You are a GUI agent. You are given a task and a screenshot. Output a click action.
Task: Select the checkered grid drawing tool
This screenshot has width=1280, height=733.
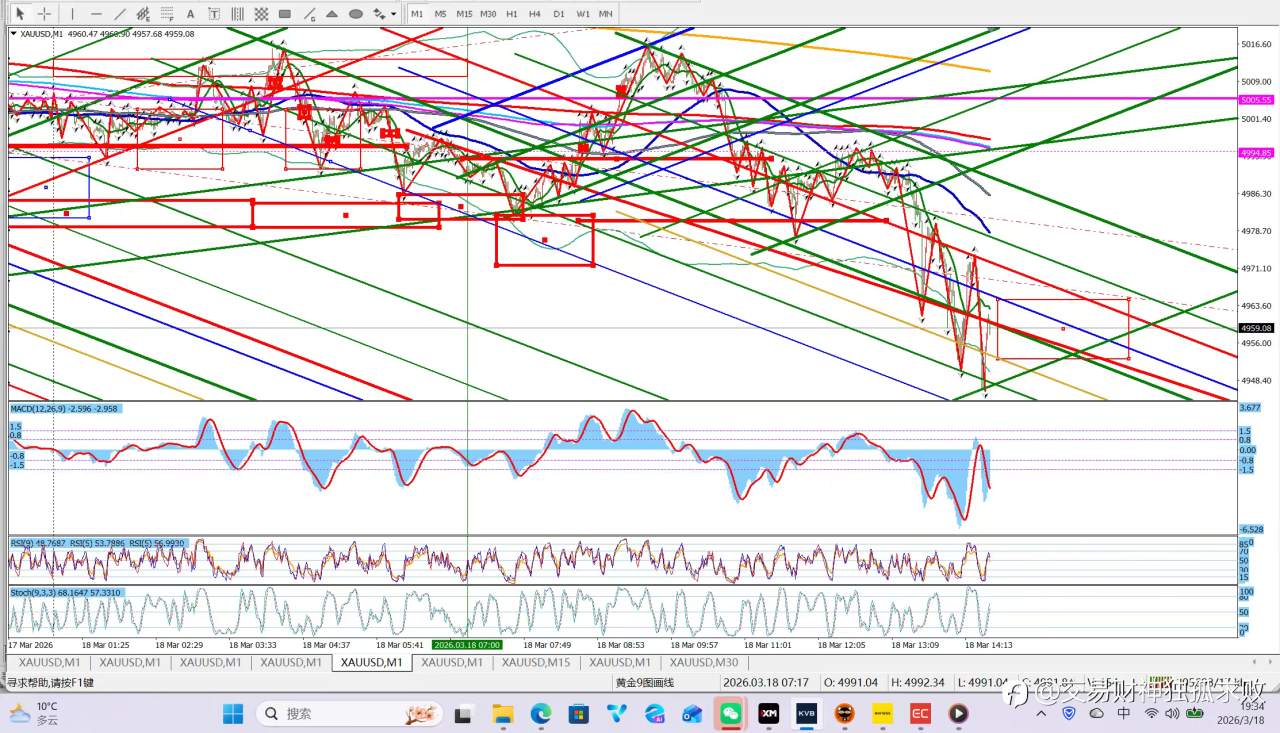[x=261, y=14]
